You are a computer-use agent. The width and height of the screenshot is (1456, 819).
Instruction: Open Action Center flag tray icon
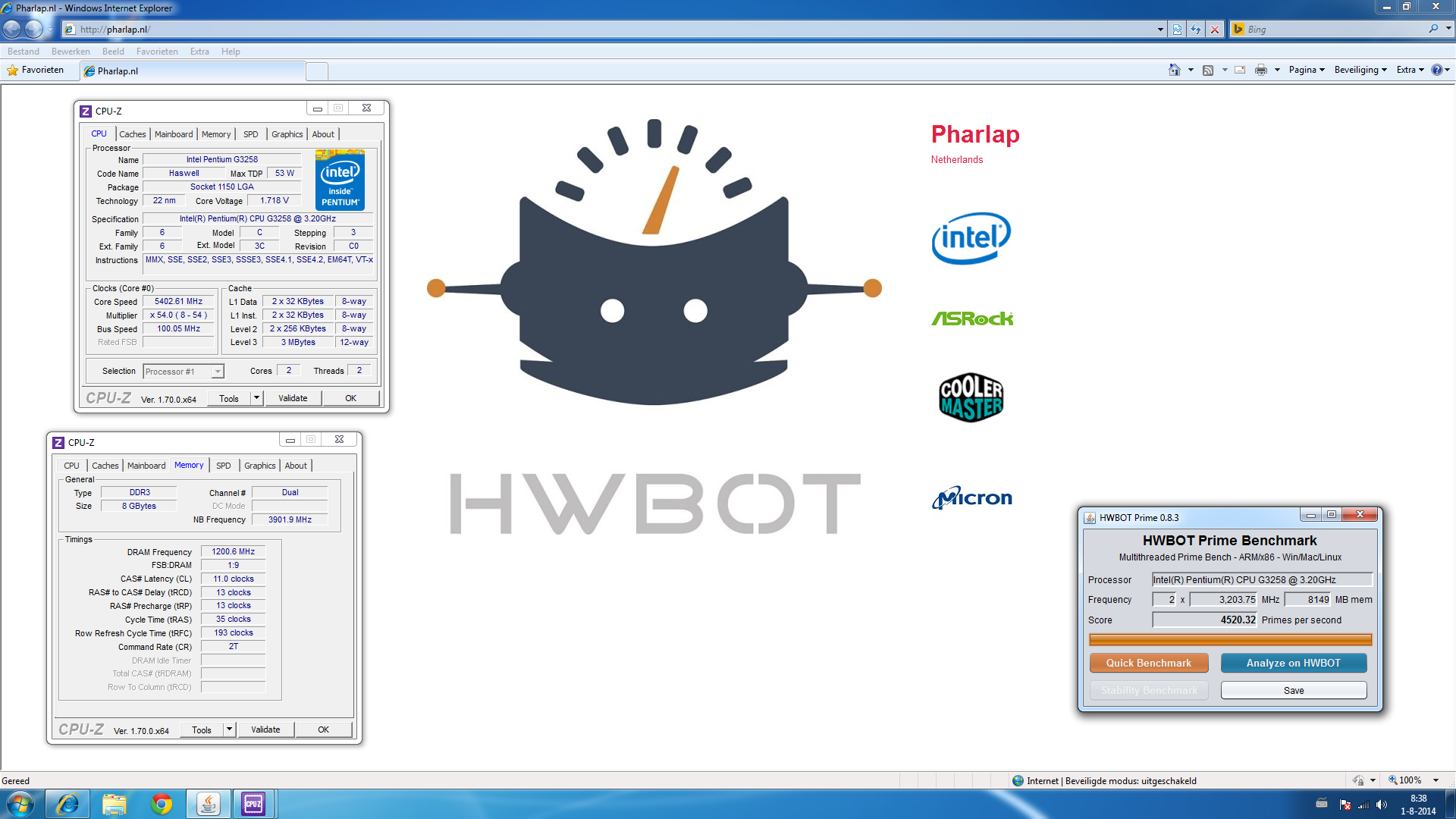click(1345, 805)
